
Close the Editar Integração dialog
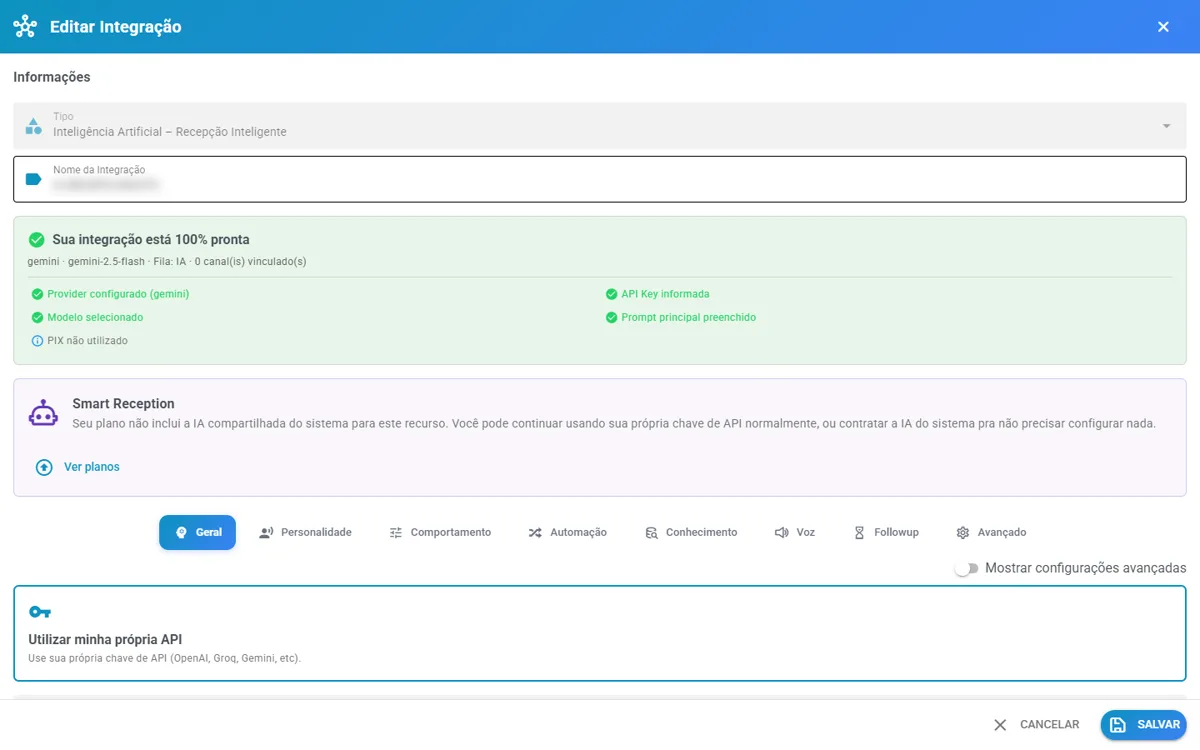1163,27
